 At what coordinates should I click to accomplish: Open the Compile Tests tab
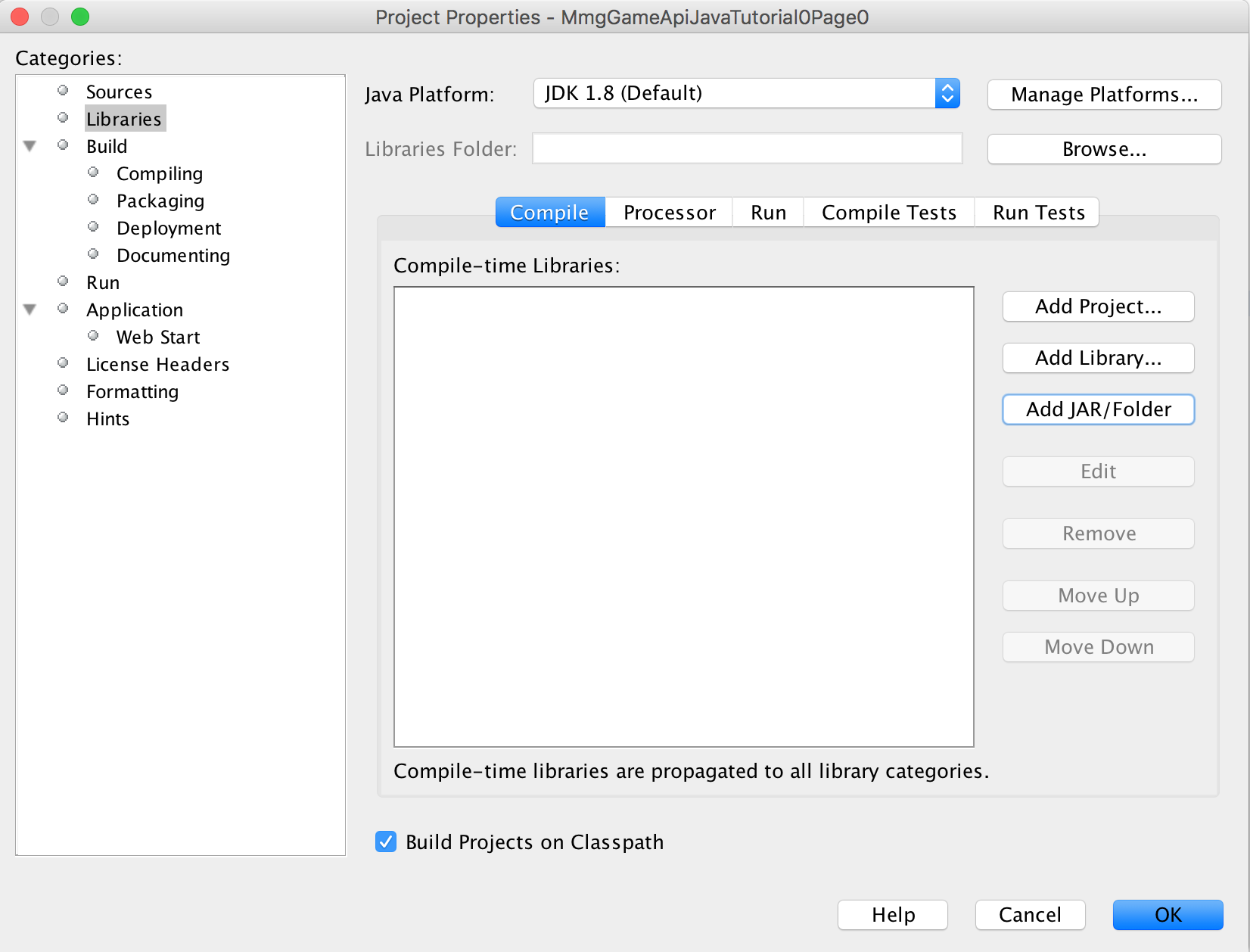tap(888, 213)
